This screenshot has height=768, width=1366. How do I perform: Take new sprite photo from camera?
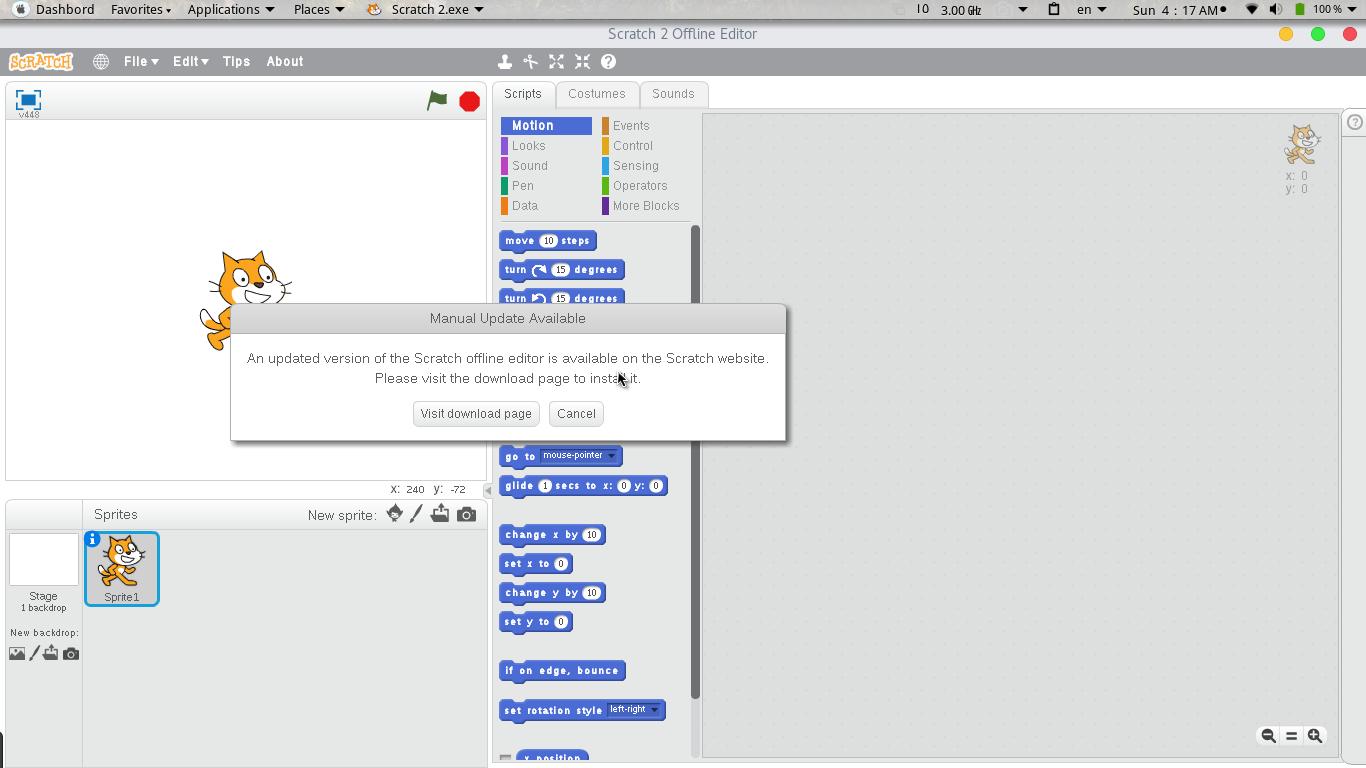pos(466,514)
